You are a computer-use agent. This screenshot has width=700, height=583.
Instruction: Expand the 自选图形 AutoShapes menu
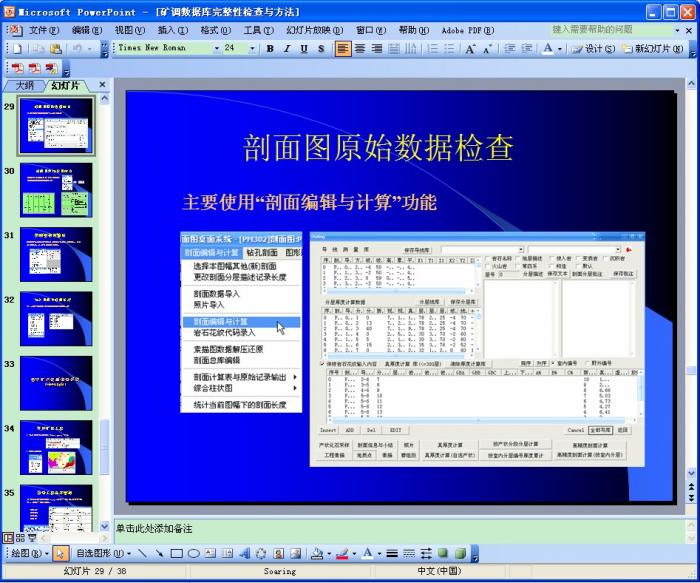(x=102, y=553)
